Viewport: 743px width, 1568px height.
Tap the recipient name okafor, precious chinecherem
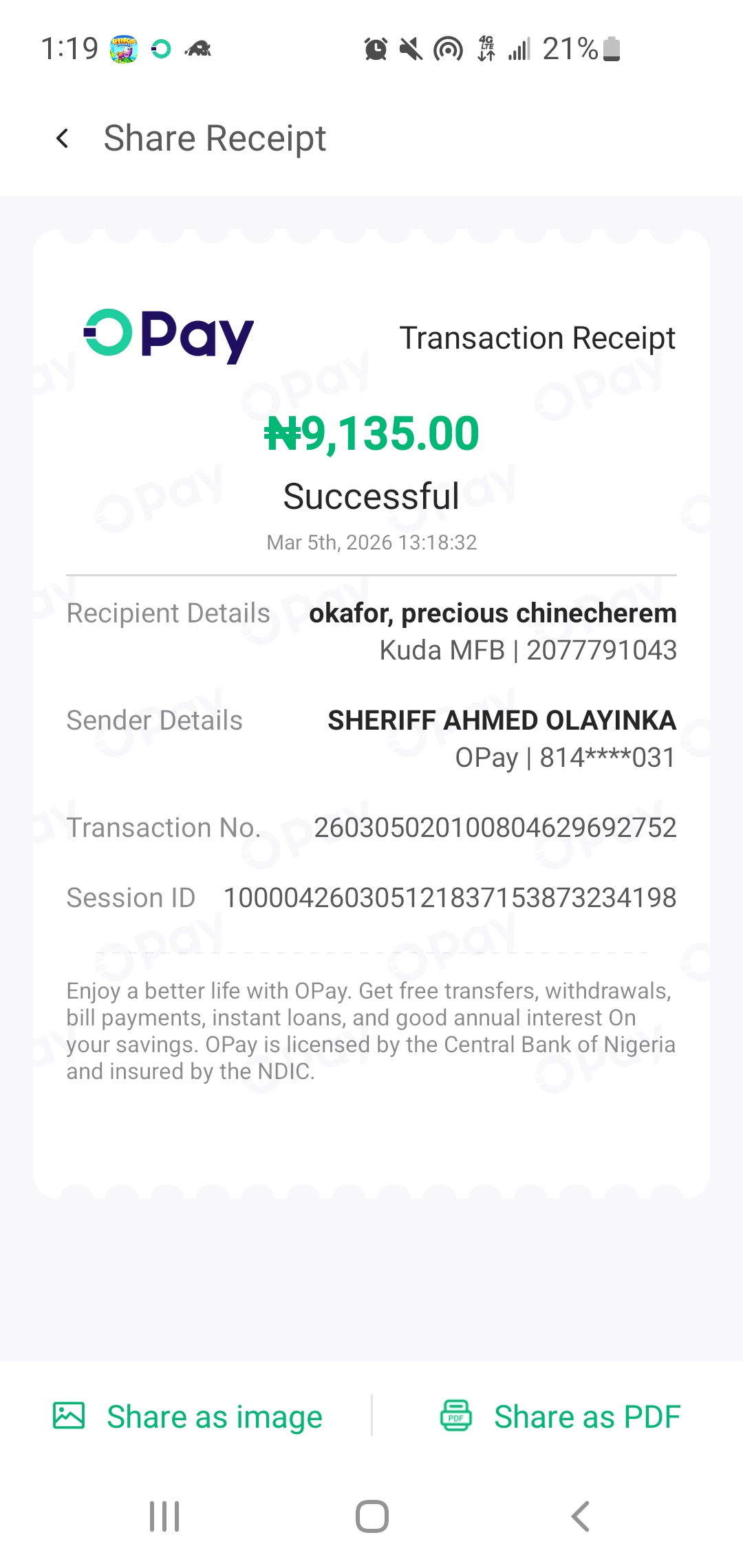pyautogui.click(x=493, y=613)
